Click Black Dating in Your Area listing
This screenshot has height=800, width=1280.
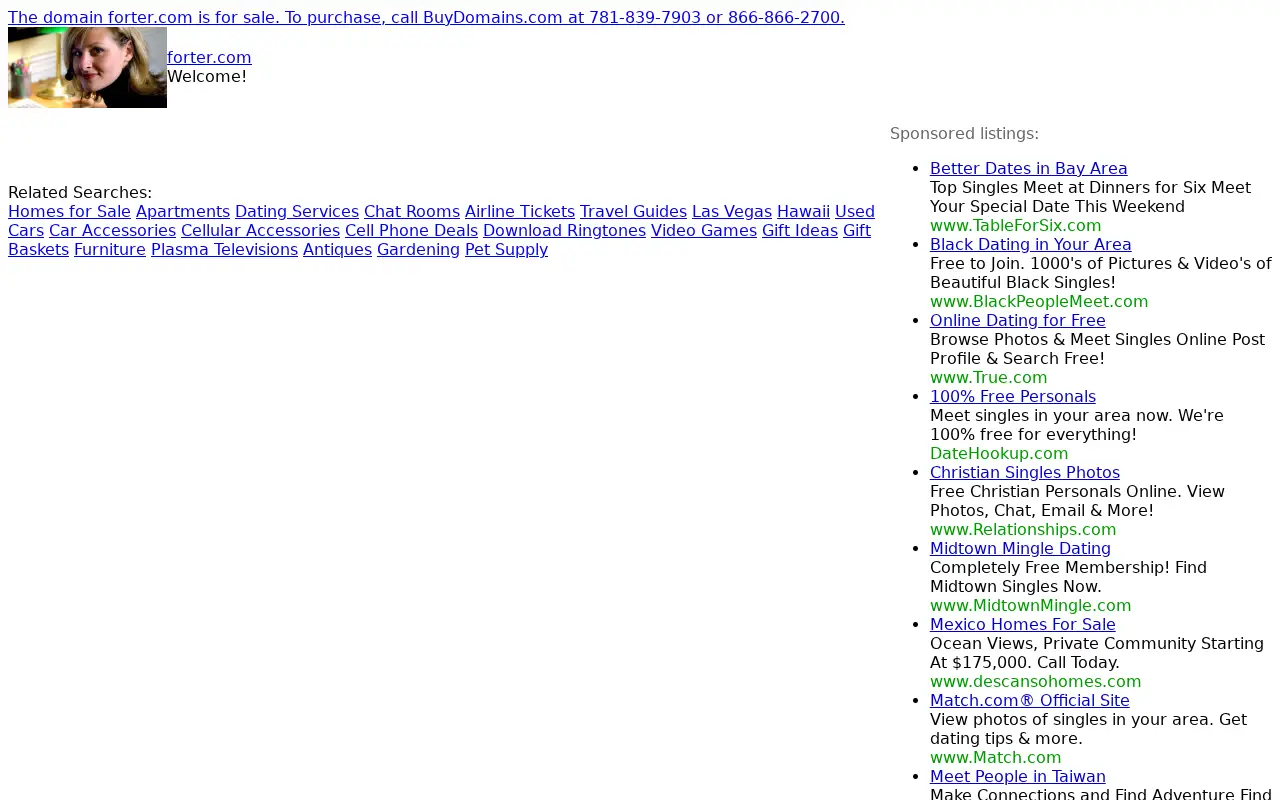1031,244
